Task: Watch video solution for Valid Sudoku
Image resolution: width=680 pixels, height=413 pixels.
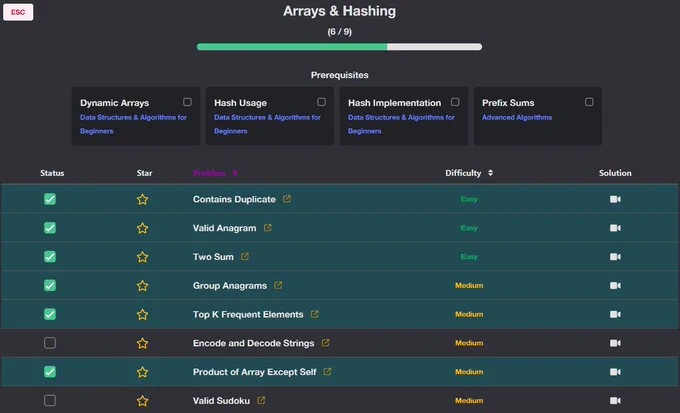Action: (615, 400)
